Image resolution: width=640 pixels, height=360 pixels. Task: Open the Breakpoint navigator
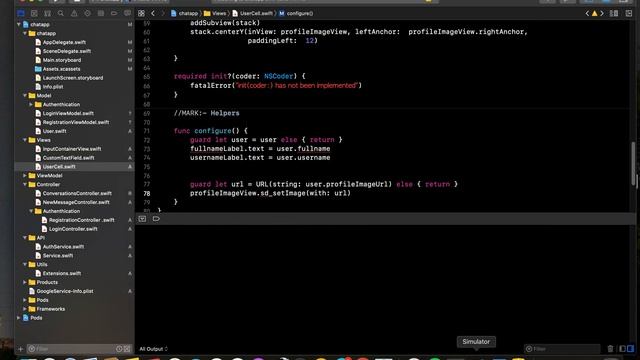coord(114,13)
